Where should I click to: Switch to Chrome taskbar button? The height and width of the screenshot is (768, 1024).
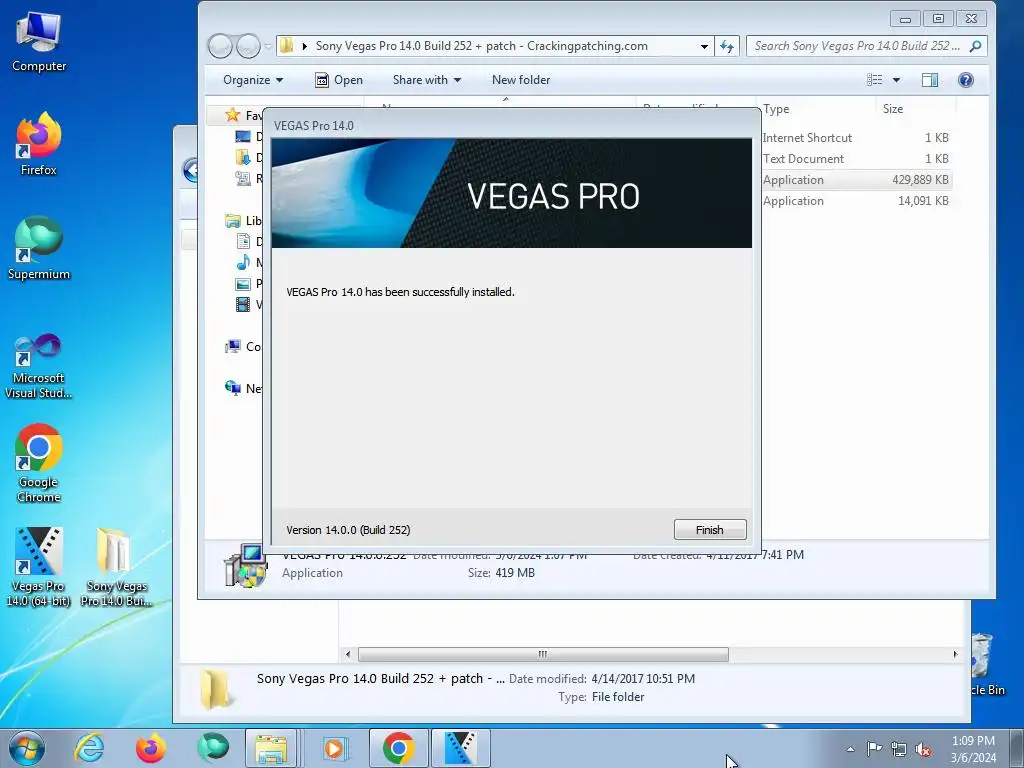398,748
